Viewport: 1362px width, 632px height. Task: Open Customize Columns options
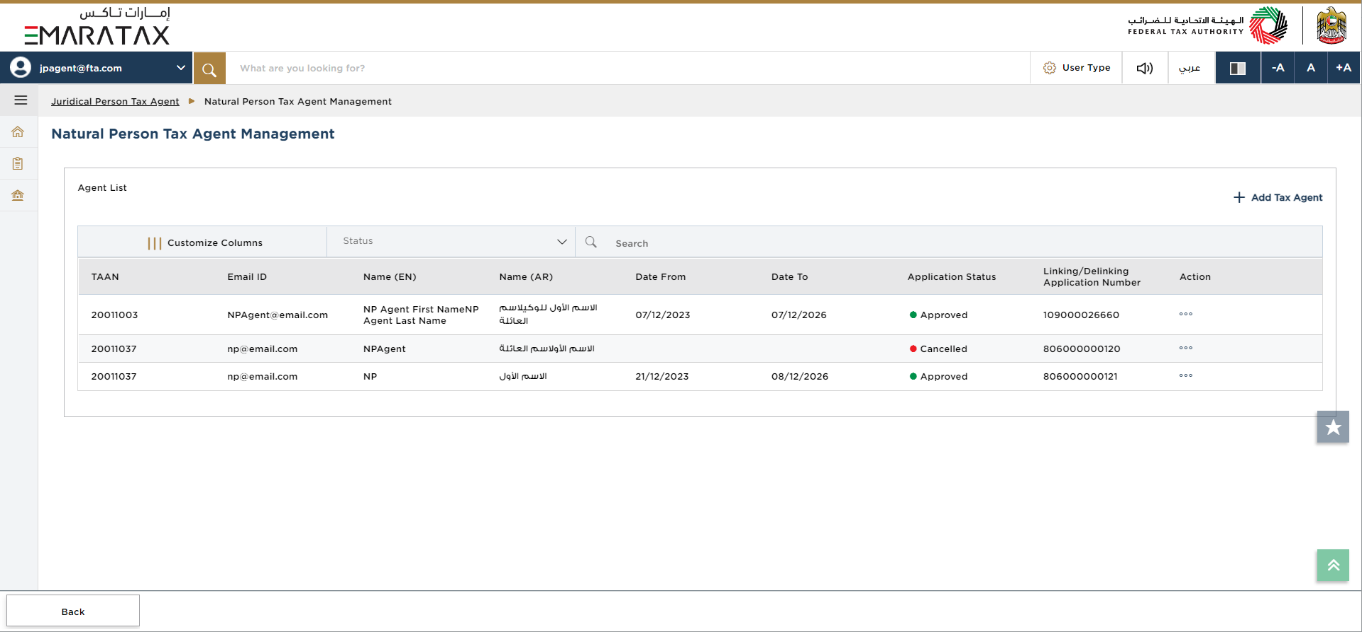(205, 242)
